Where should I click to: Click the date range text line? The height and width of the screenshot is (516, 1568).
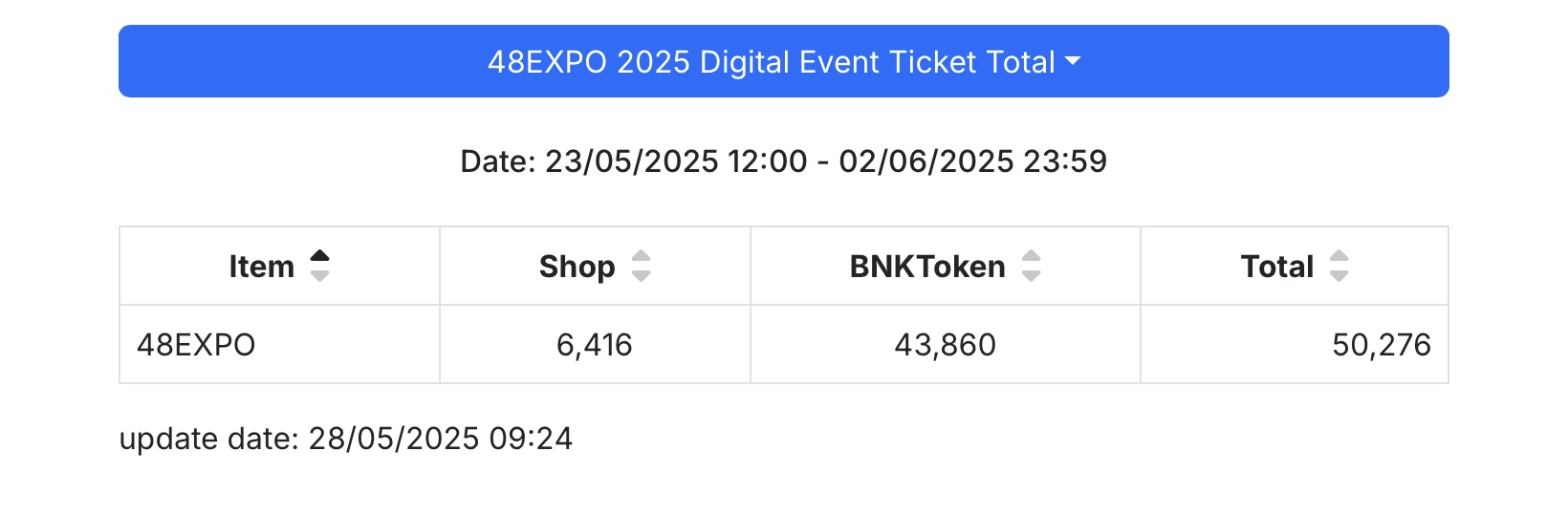[784, 161]
